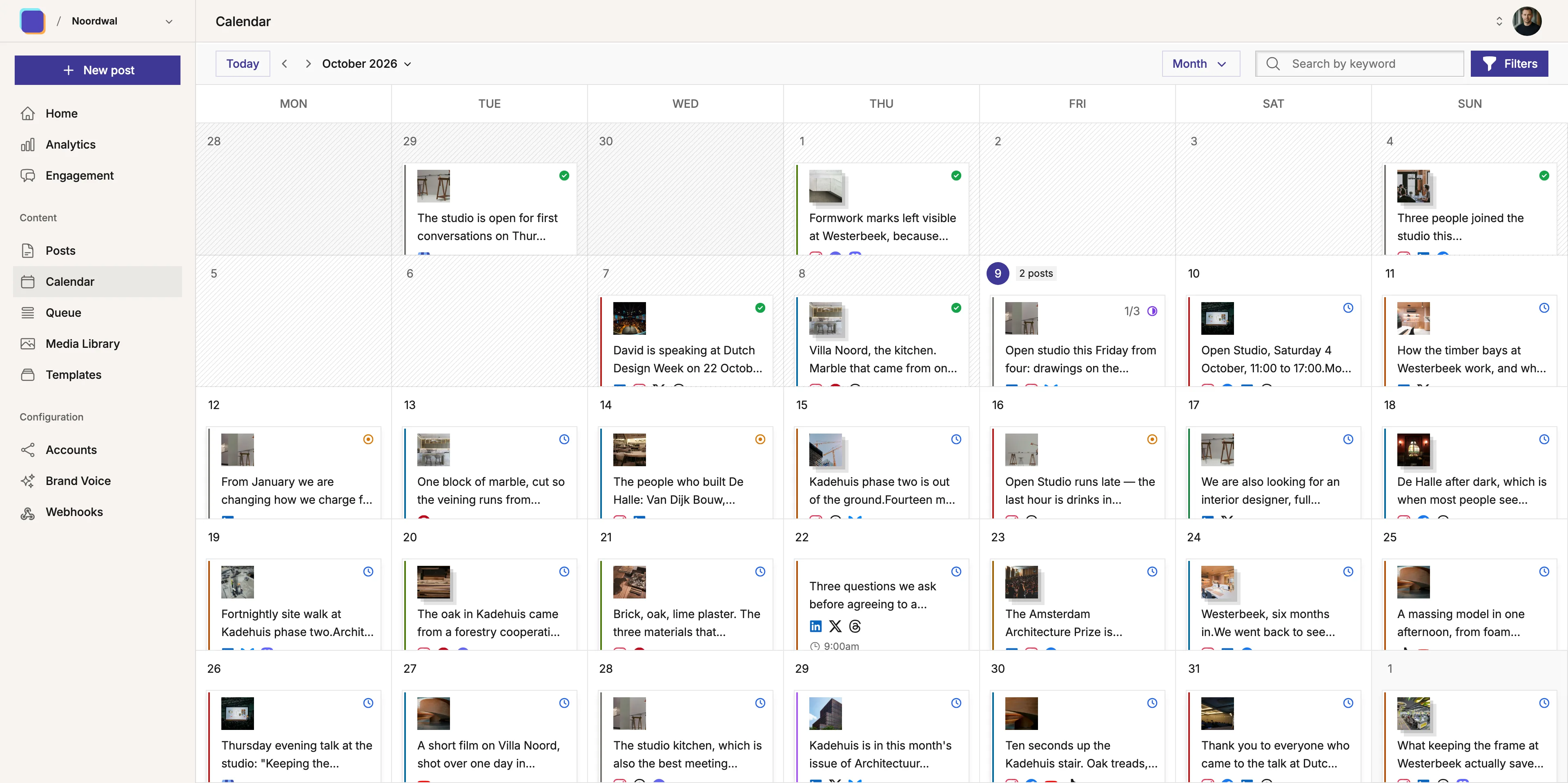Go to previous month arrow
The width and height of the screenshot is (1568, 783).
click(284, 64)
